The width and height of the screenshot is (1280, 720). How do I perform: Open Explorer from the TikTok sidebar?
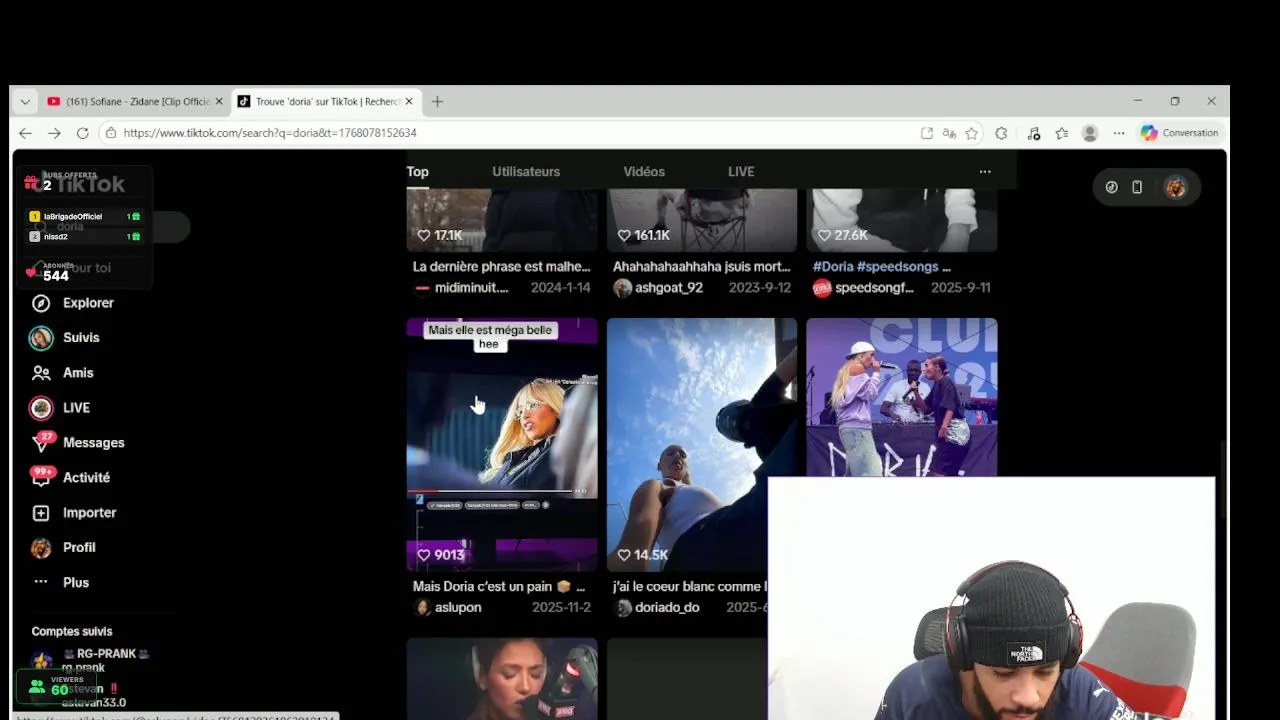tap(72, 303)
